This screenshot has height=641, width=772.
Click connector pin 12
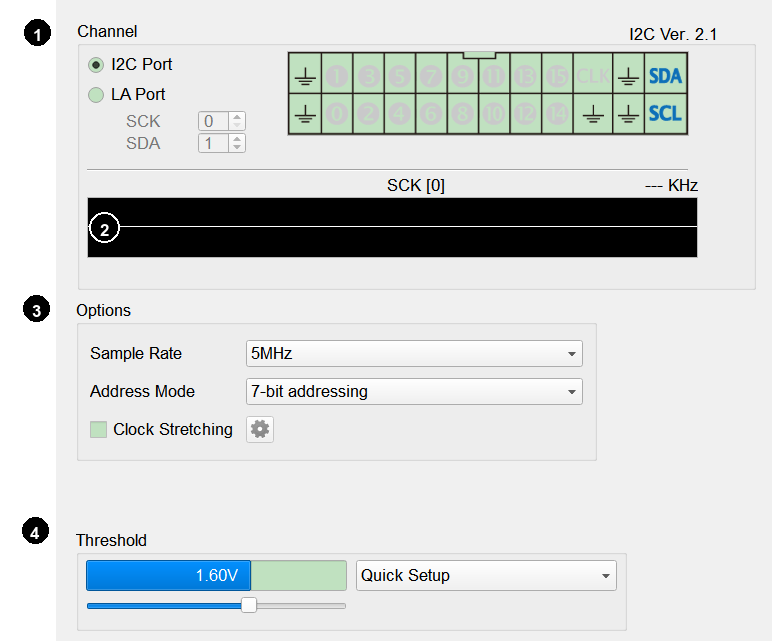click(x=526, y=114)
